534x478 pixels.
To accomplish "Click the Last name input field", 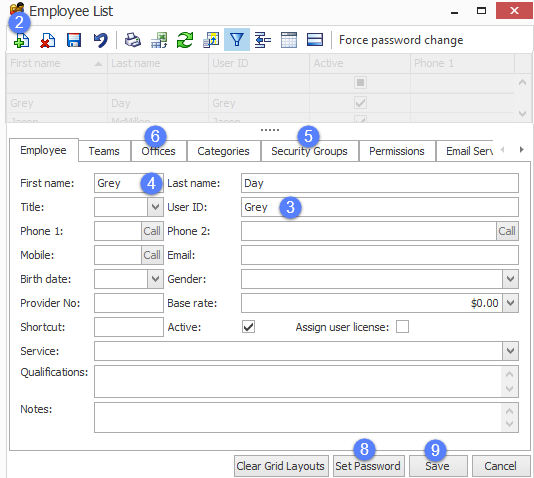I will coord(380,183).
